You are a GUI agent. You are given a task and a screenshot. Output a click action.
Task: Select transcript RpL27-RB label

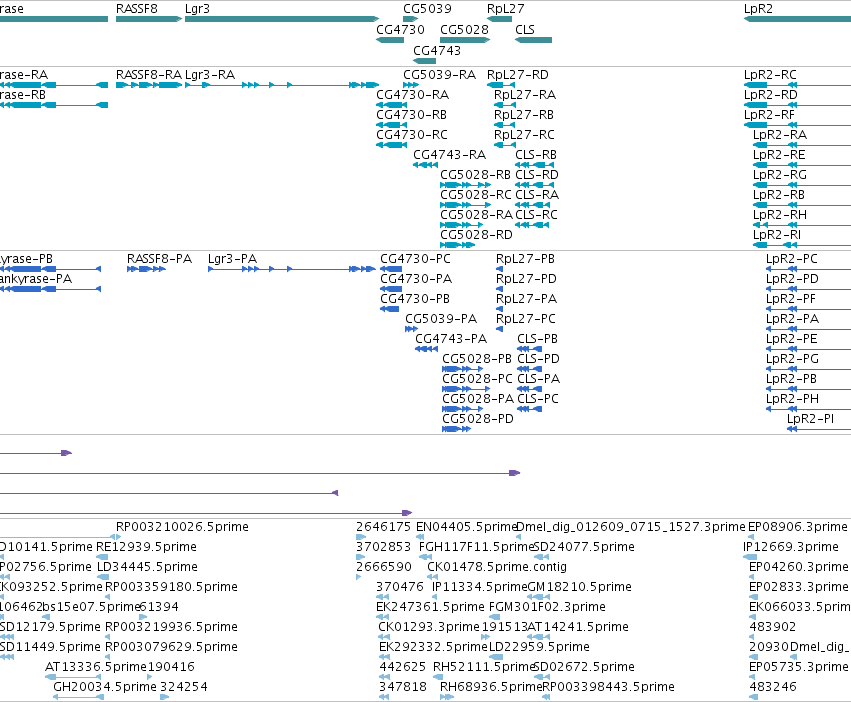pyautogui.click(x=524, y=115)
